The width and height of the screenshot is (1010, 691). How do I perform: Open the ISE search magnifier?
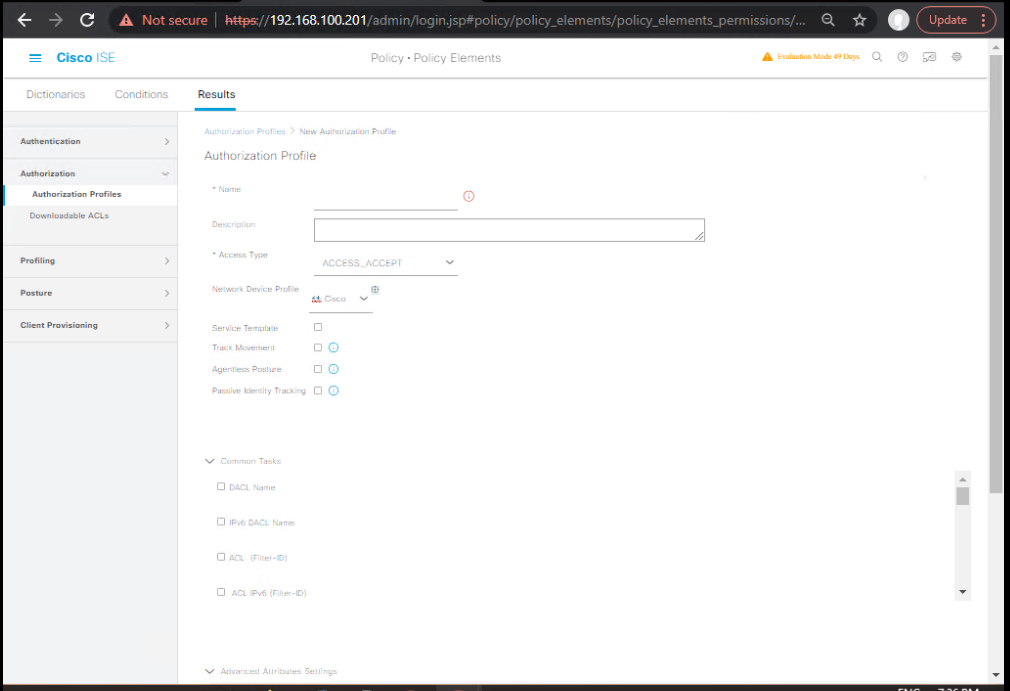pos(877,57)
